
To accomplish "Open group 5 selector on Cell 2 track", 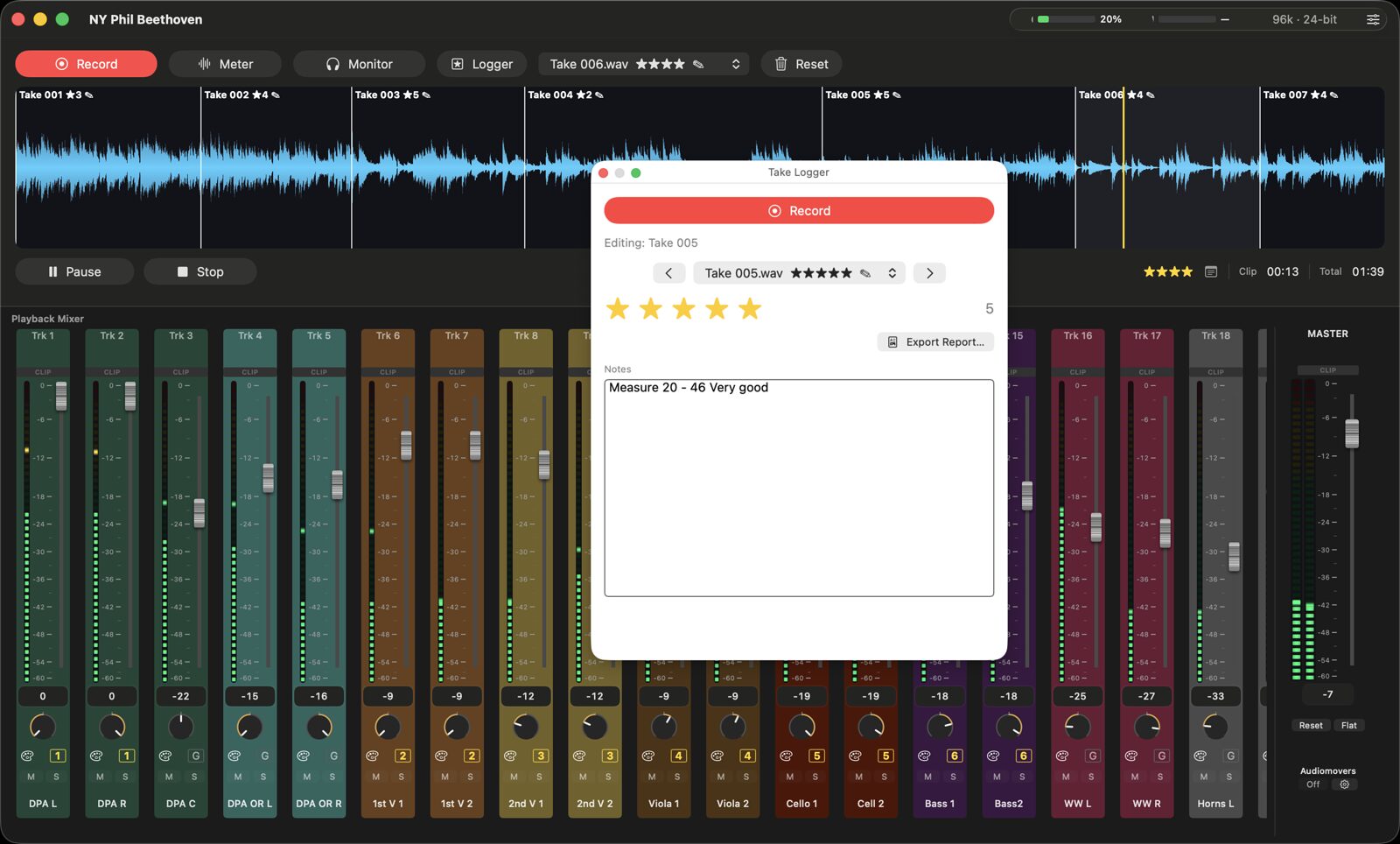I will 885,756.
